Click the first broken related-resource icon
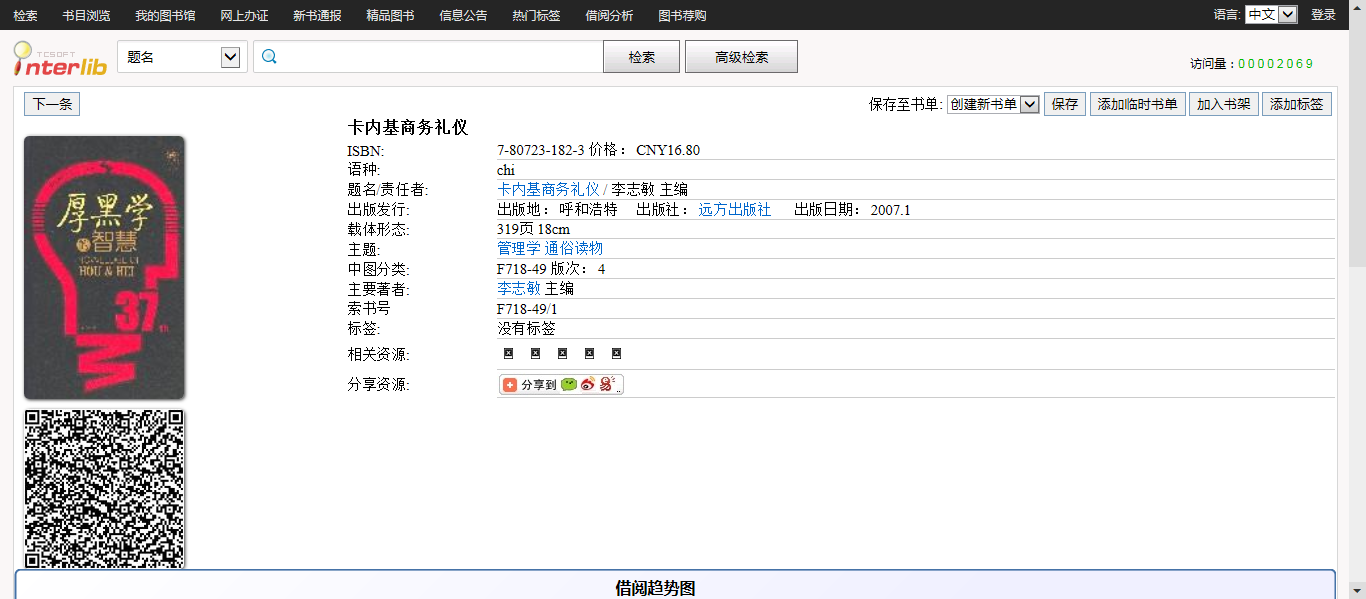 tap(508, 354)
